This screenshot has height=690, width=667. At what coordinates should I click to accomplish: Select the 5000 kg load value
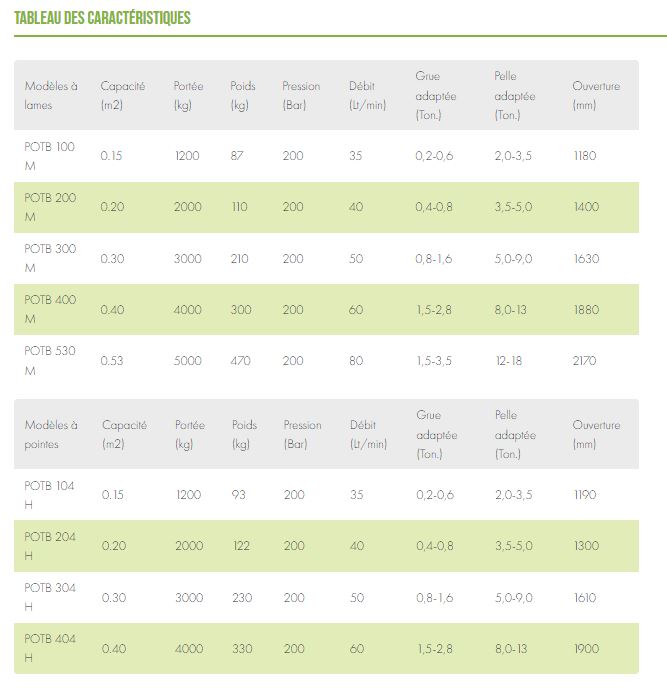click(187, 361)
